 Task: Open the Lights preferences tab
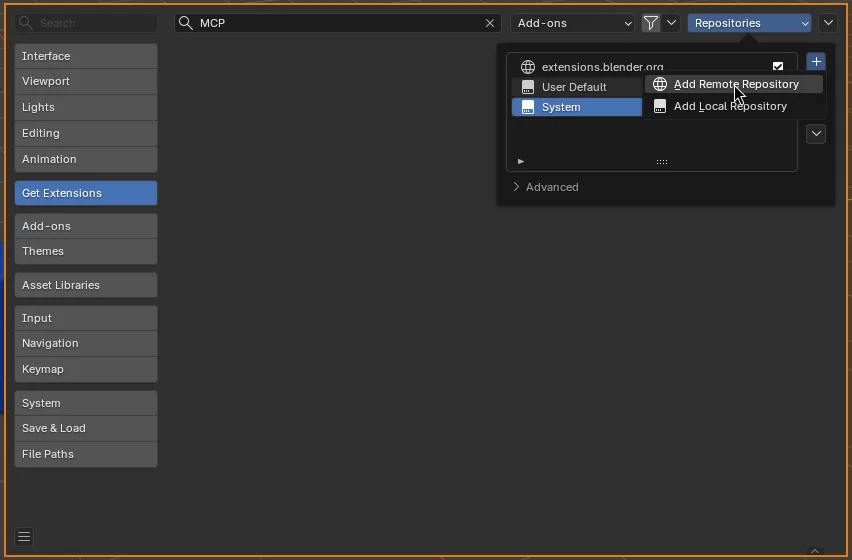(x=86, y=107)
